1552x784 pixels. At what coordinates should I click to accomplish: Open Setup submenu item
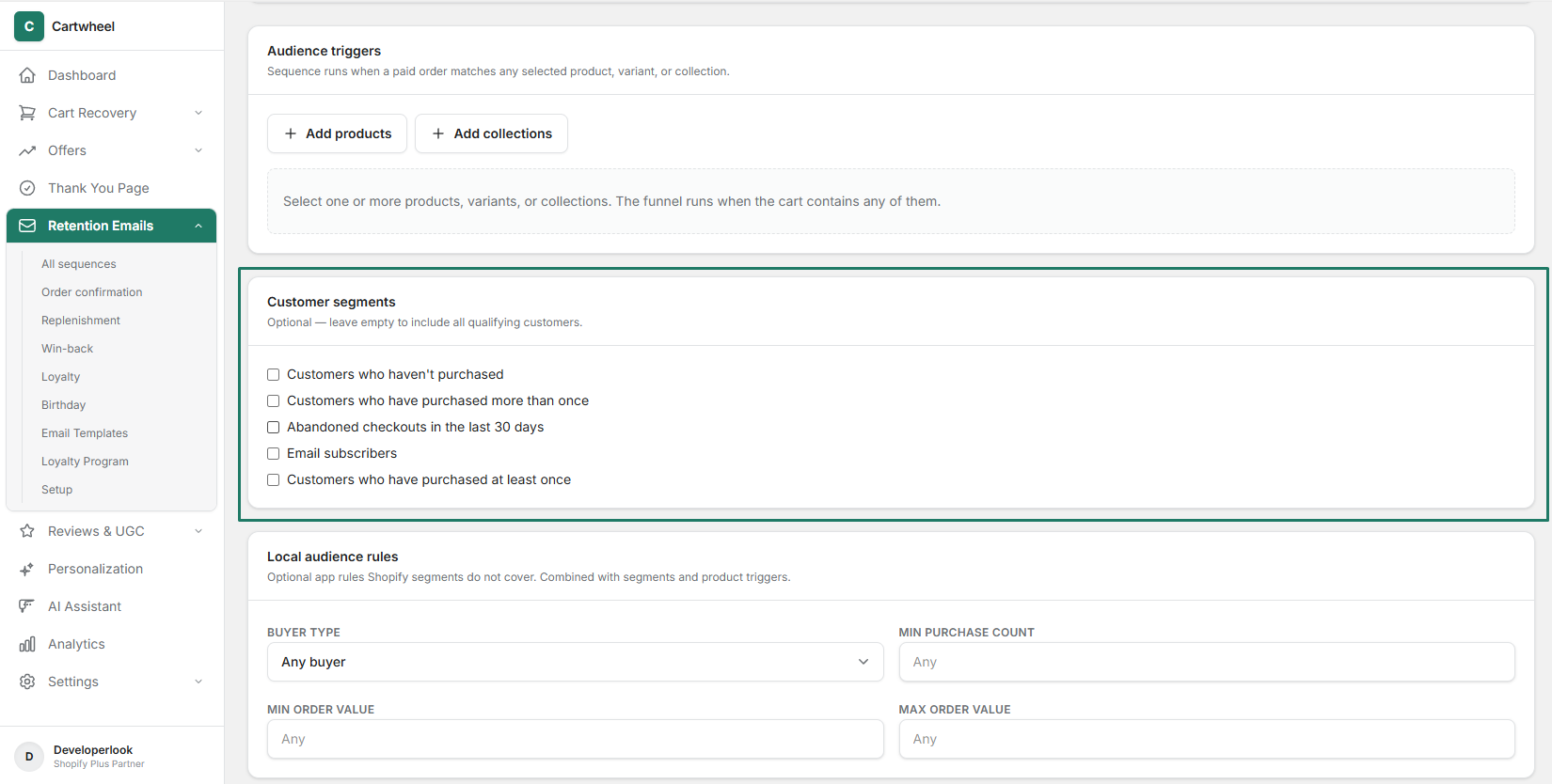(56, 490)
